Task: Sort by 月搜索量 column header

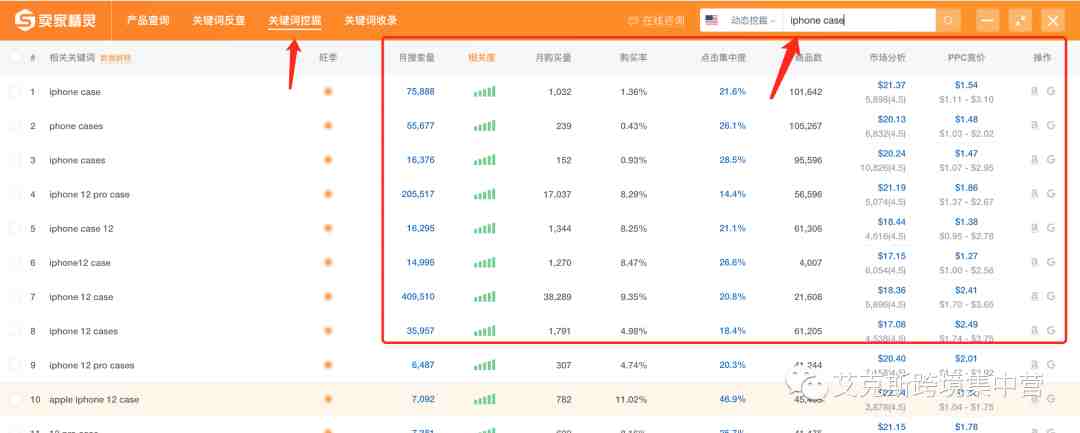Action: pos(417,58)
